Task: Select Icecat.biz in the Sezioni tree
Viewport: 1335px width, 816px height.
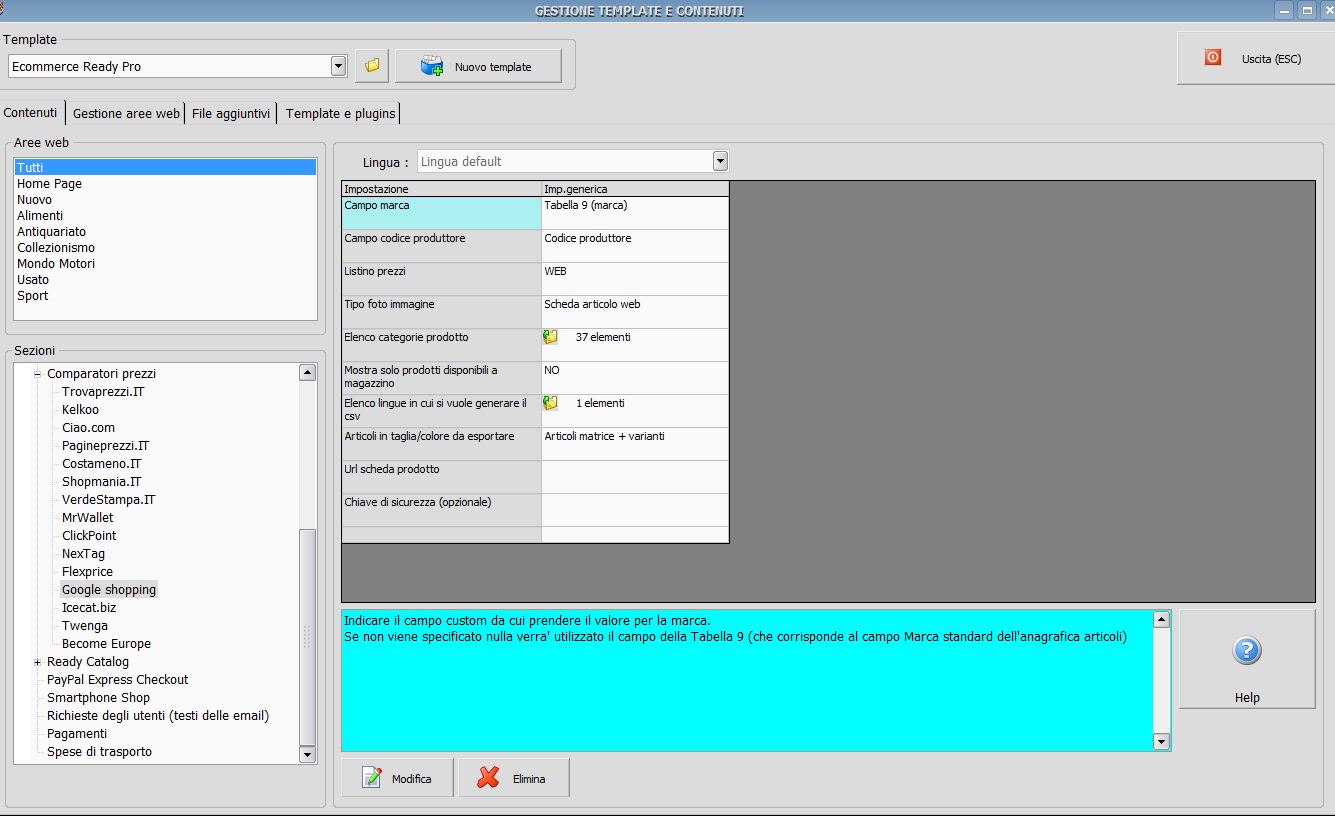Action: [x=89, y=608]
